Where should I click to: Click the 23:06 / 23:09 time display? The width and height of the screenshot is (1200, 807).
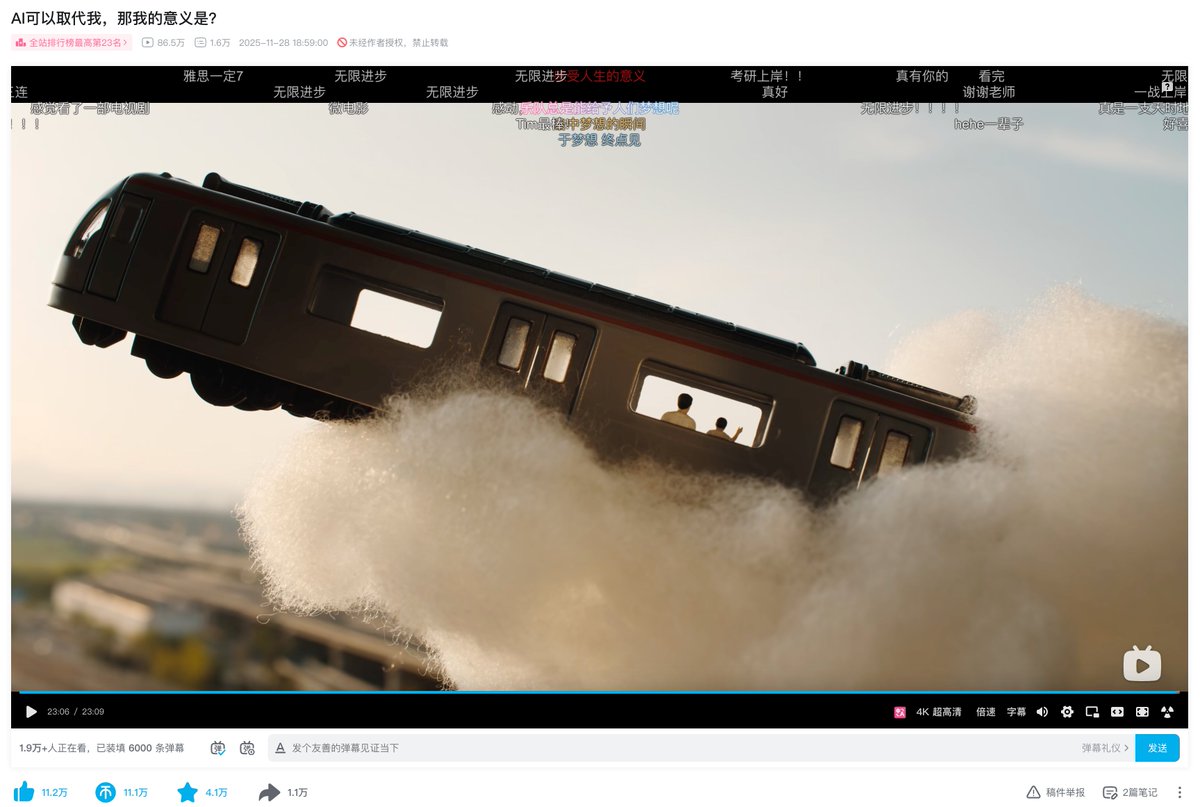[x=76, y=712]
